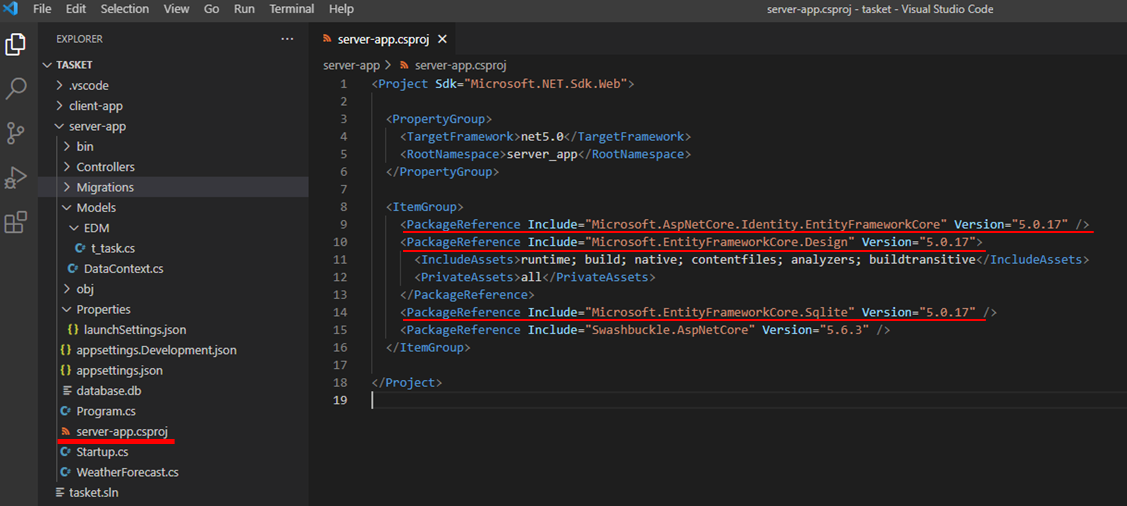Collapse the server-app folder
The image size is (1127, 506).
(x=59, y=126)
